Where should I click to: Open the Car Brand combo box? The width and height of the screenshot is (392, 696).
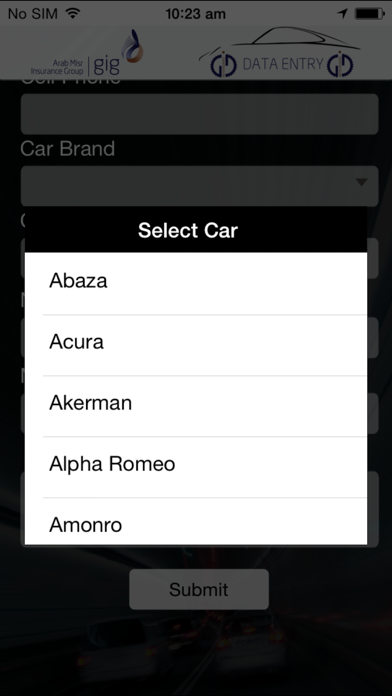point(199,186)
